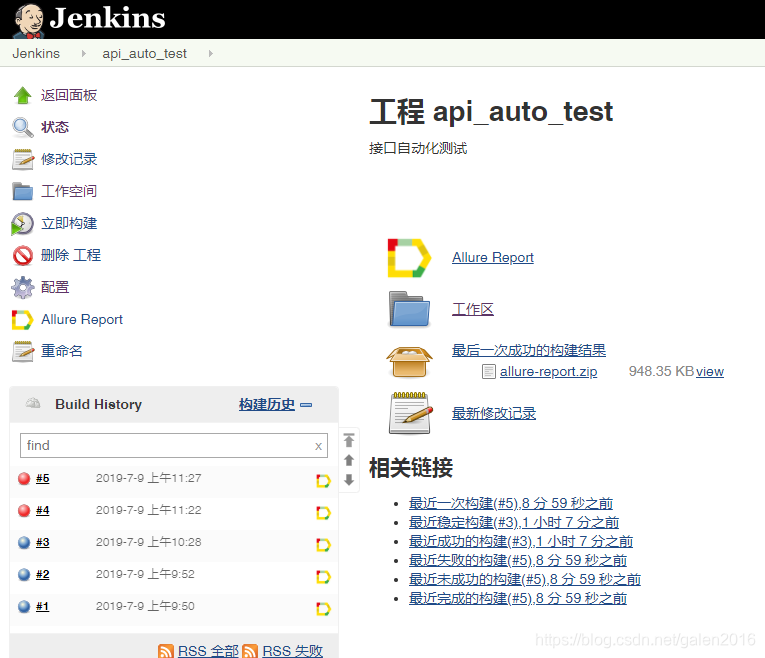Click the magnifier 状态 icon
Viewport: 765px width, 658px height.
[x=22, y=128]
